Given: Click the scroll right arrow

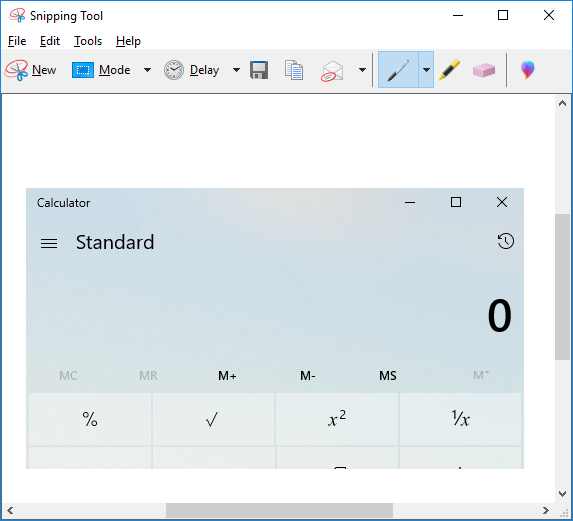Looking at the screenshot, I should click(546, 510).
